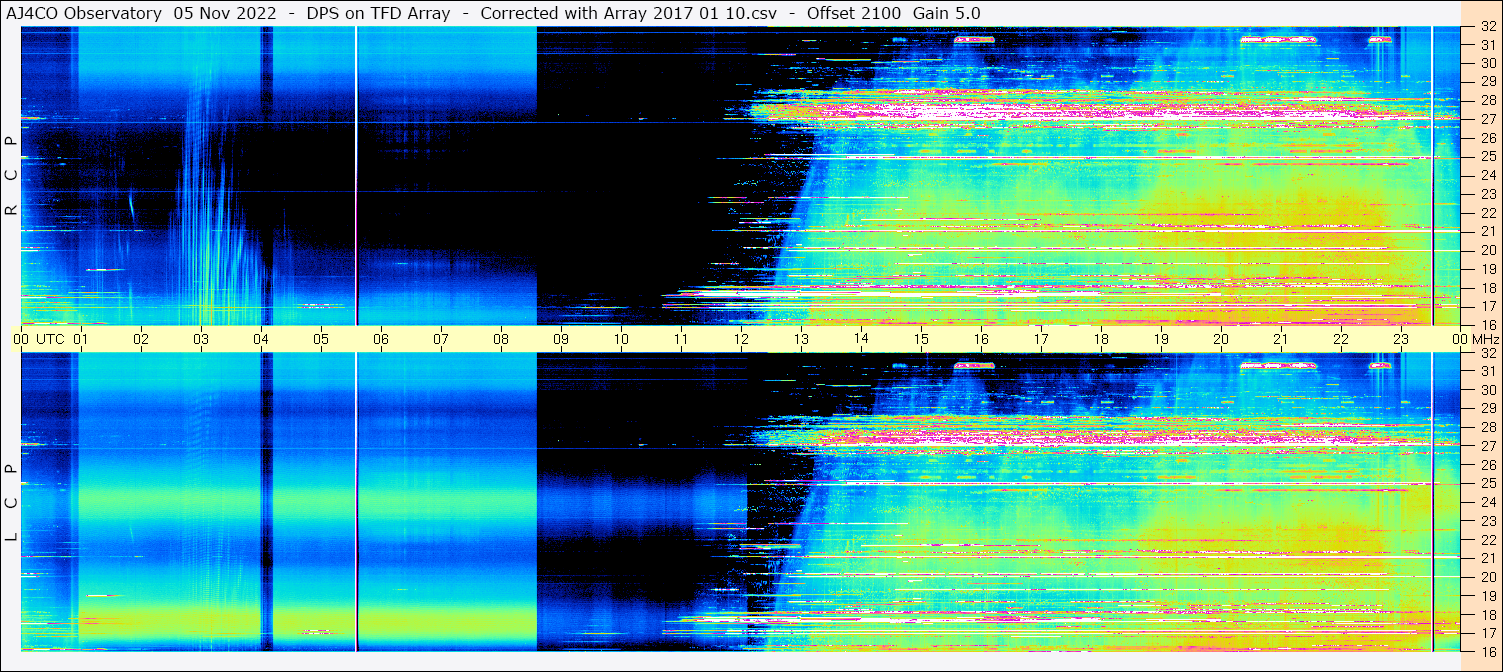Screen dimensions: 1503x672
Task: Click the '19' hour mark on the time axis
Action: click(x=1161, y=339)
